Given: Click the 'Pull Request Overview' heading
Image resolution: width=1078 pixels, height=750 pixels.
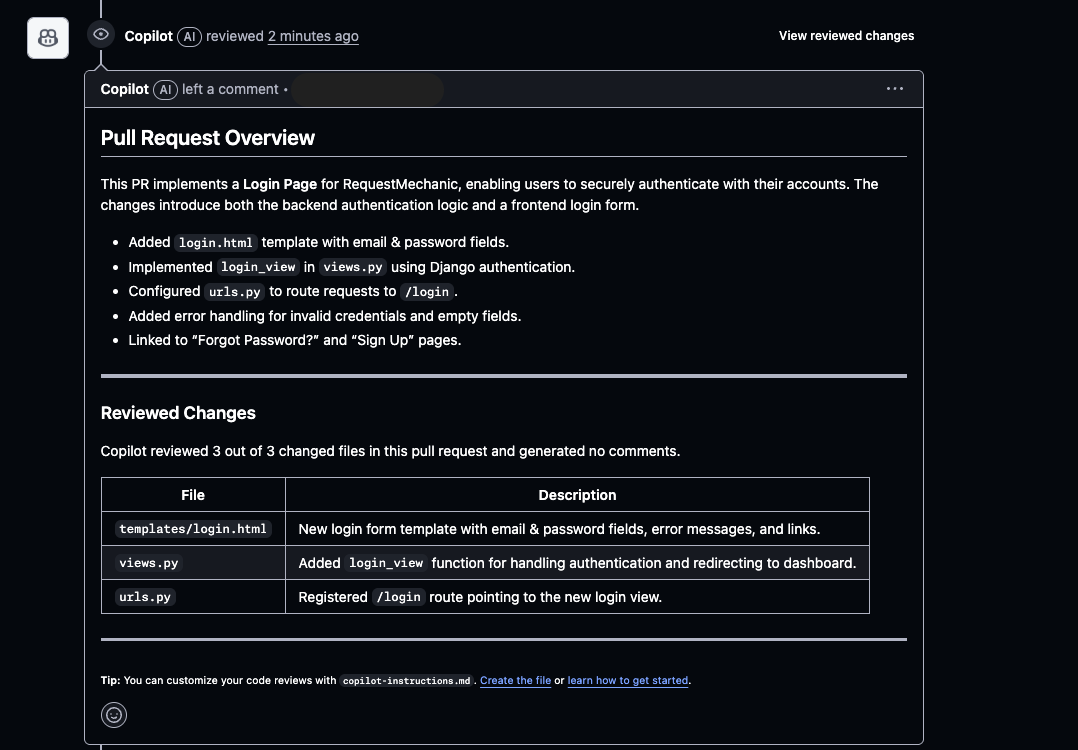Looking at the screenshot, I should tap(208, 138).
